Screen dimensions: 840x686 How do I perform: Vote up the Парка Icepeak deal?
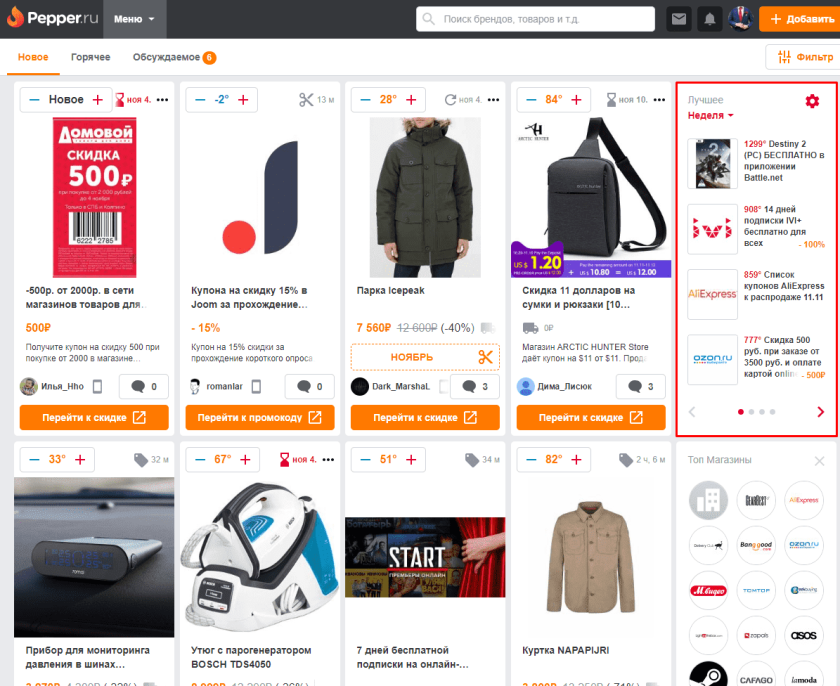pos(411,100)
